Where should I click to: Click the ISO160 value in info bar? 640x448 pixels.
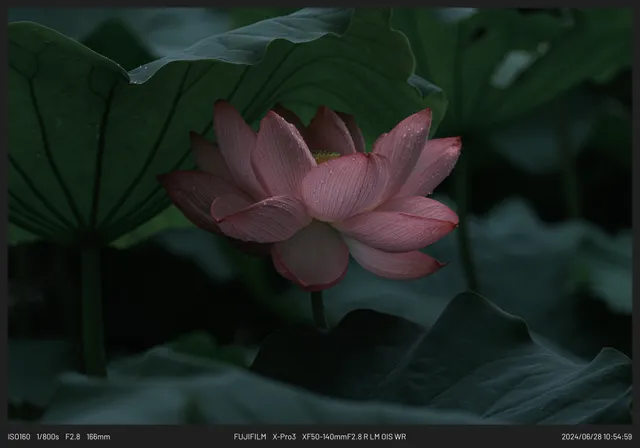click(19, 437)
